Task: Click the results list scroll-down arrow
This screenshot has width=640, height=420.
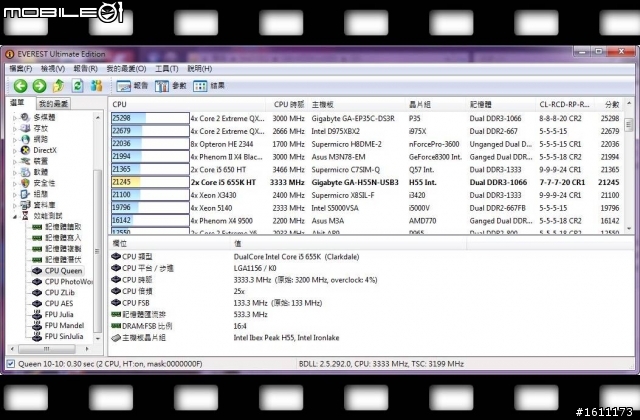Action: (x=629, y=229)
